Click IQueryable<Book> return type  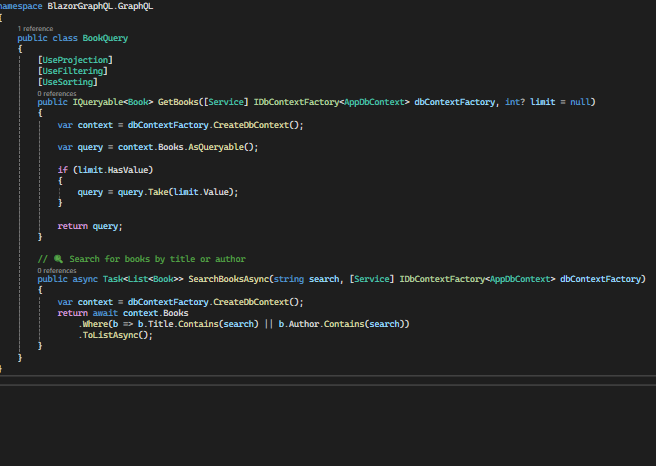pos(113,102)
